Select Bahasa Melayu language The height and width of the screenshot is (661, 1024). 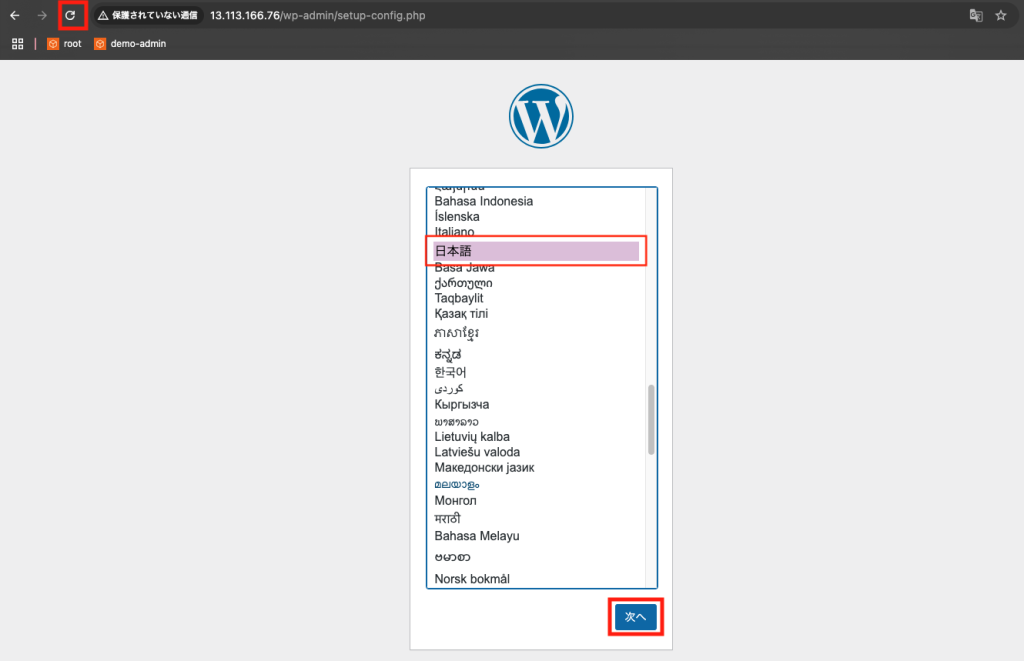pyautogui.click(x=536, y=536)
